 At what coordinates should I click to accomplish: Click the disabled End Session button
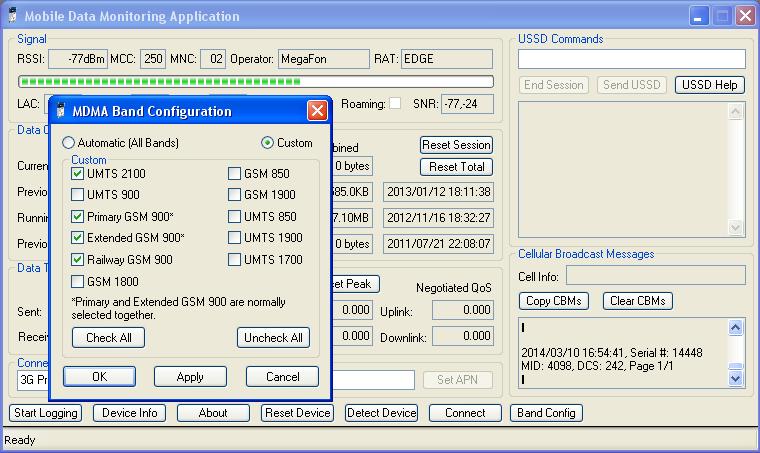(x=554, y=85)
